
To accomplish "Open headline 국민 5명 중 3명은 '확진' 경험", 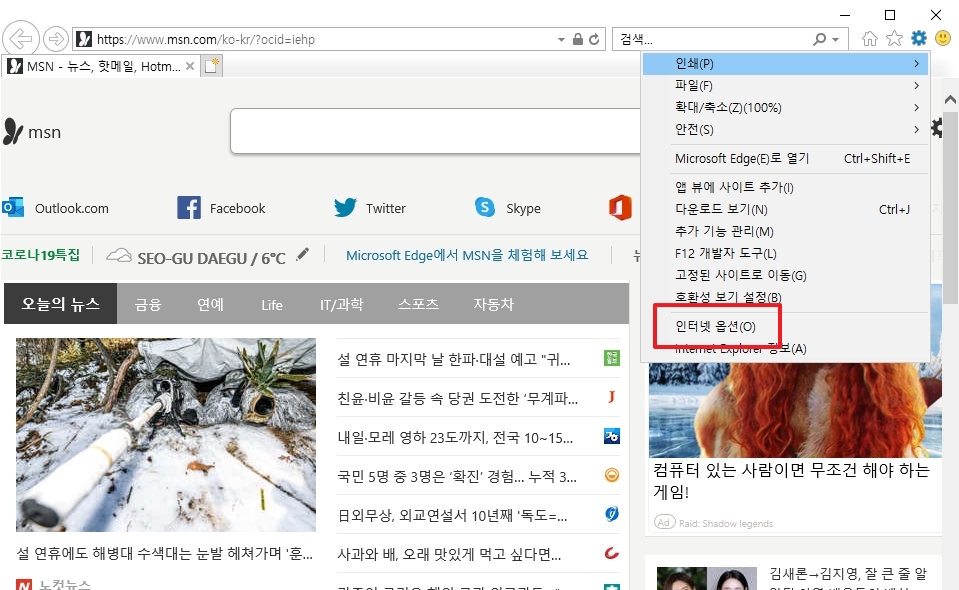I will pos(457,476).
